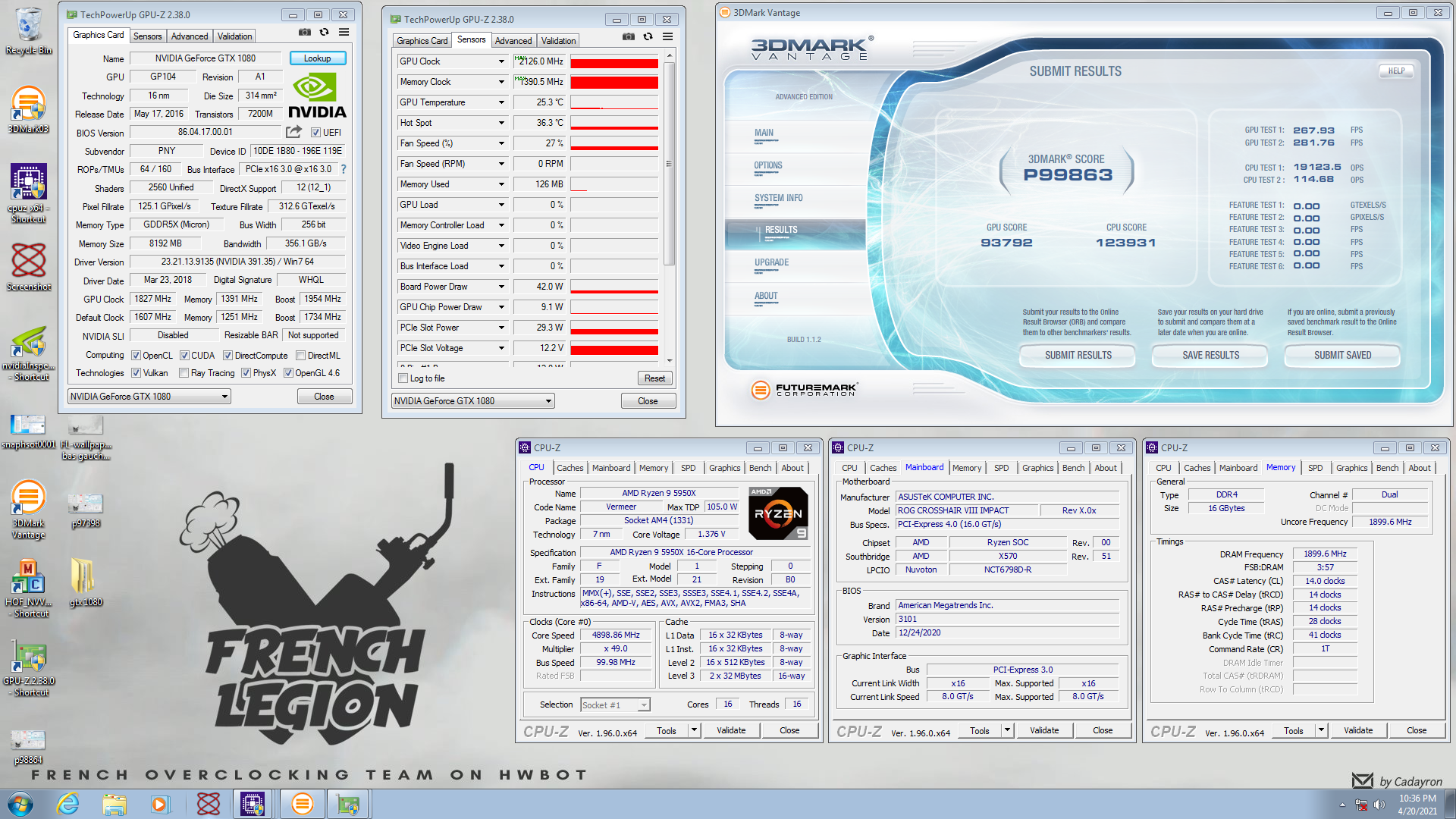Click the system tray clock
Screen dimensions: 1456x819
click(x=1417, y=805)
